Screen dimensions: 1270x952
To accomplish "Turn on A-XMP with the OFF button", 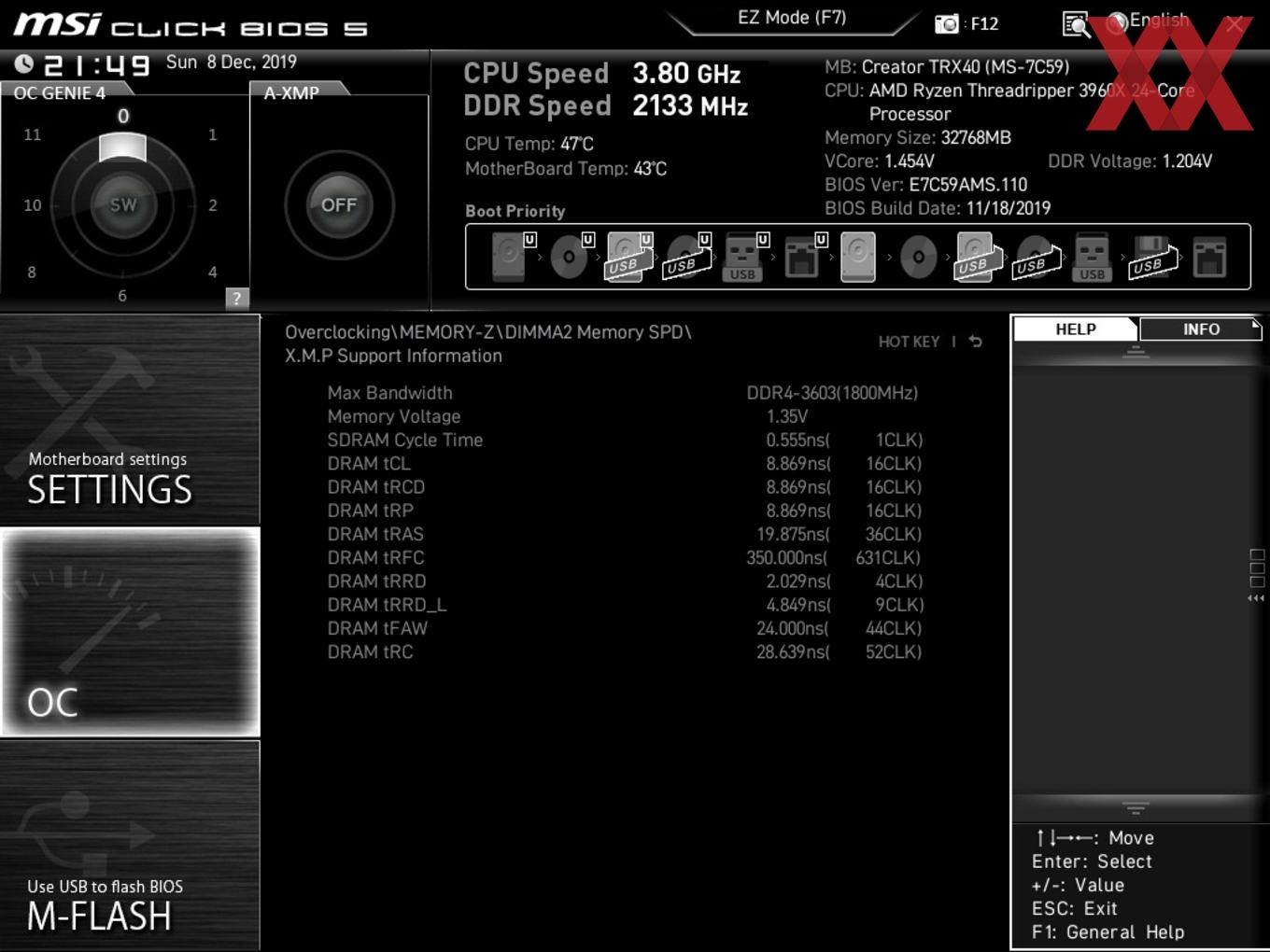I will pos(339,204).
